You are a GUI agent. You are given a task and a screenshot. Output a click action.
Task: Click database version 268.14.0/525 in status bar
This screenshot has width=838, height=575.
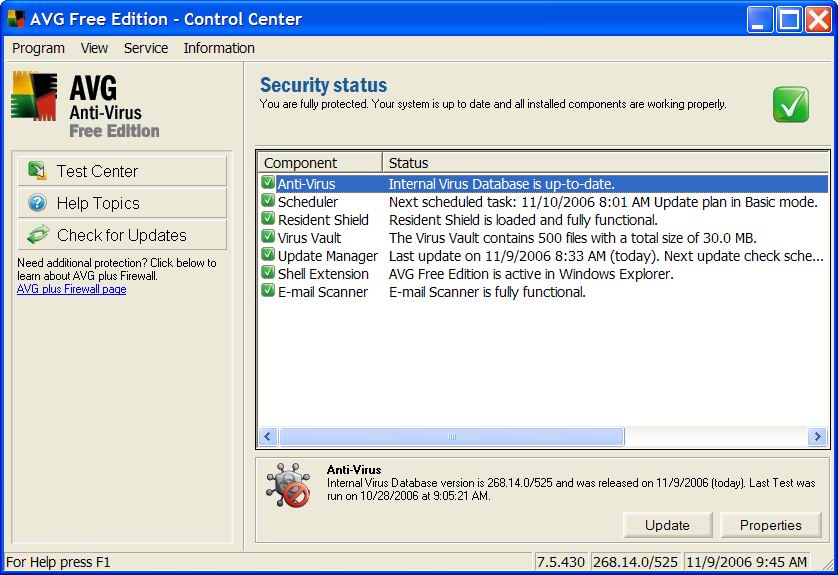(x=635, y=562)
